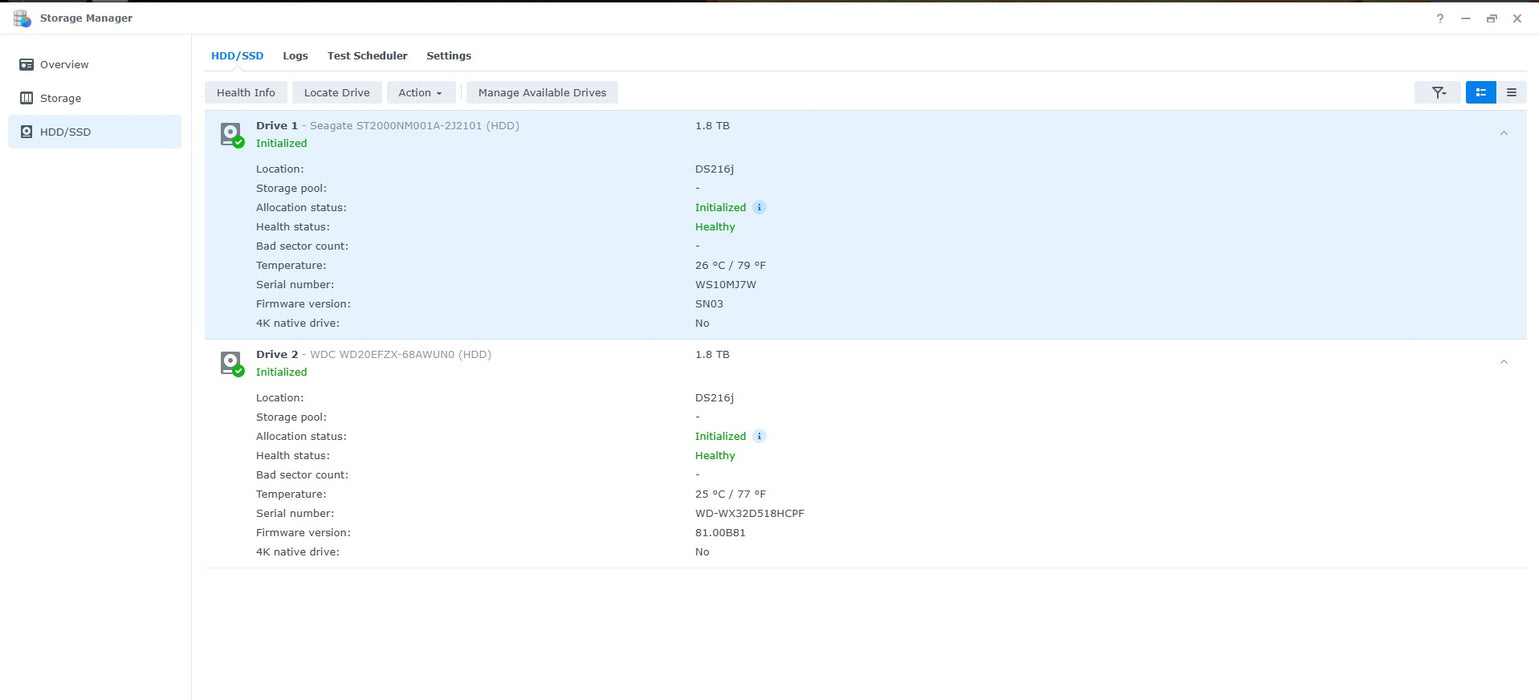Select the Drive 2 WDC header row

865,363
